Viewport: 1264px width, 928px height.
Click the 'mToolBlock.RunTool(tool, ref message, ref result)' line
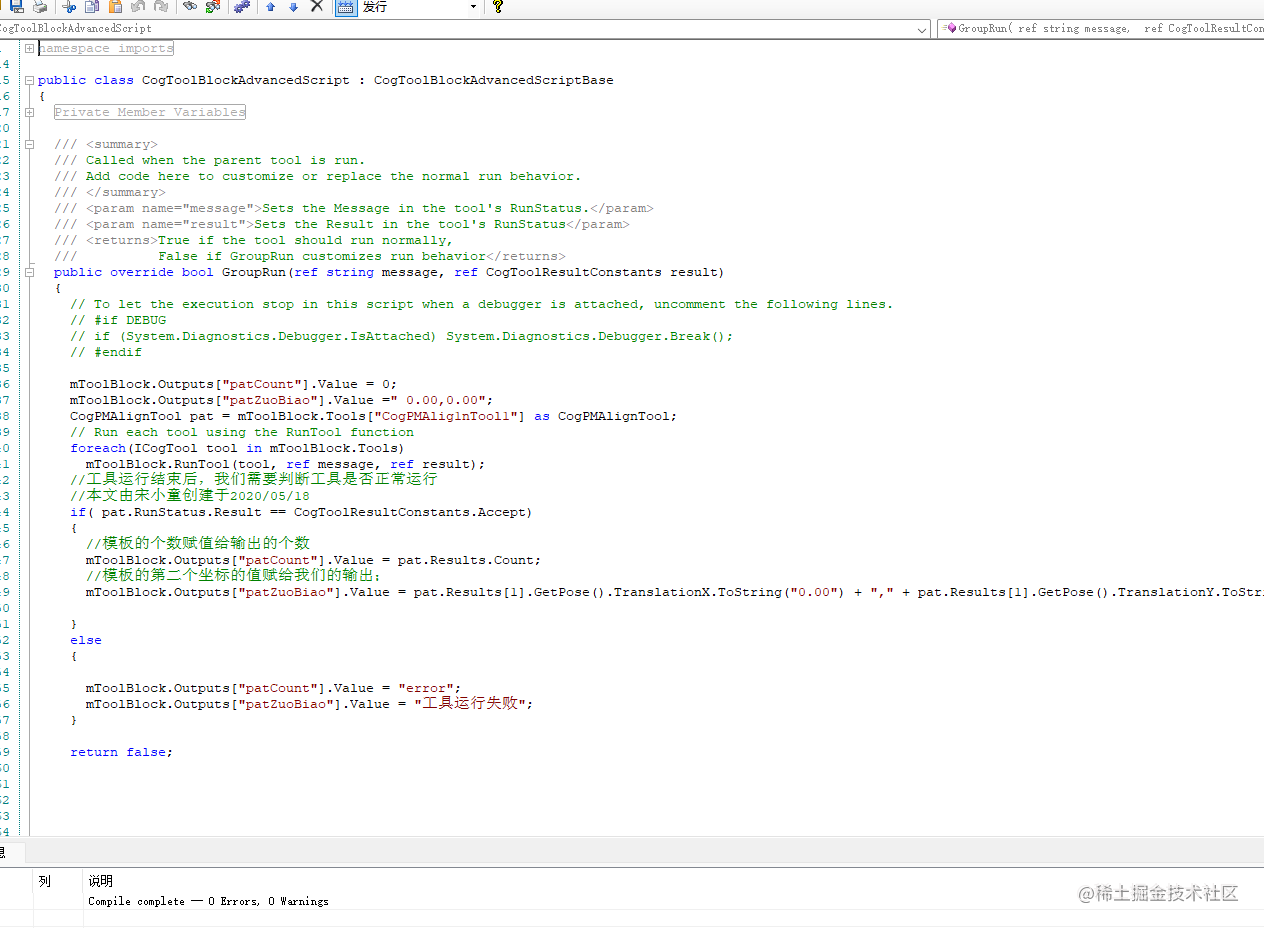coord(285,464)
